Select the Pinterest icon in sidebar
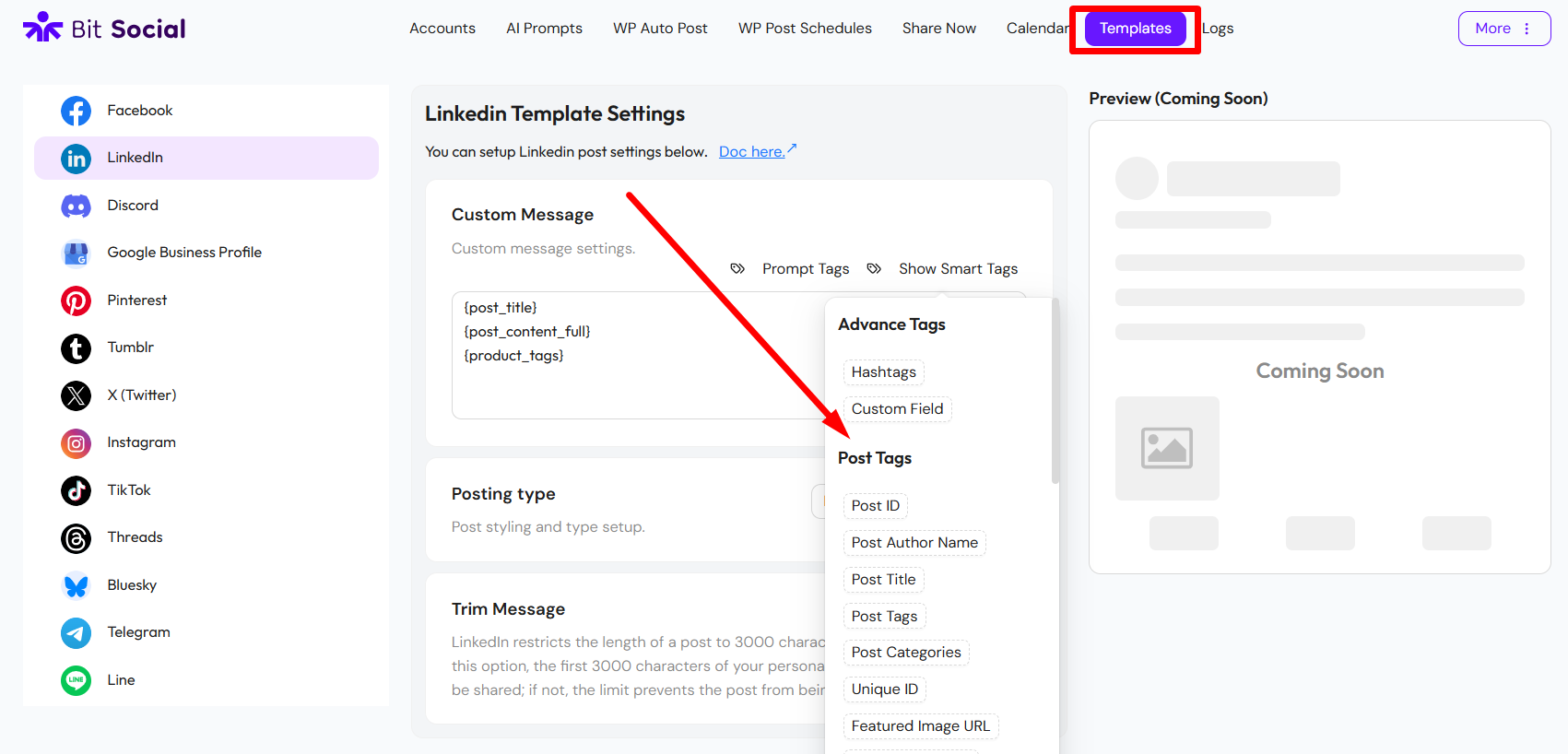1568x754 pixels. pyautogui.click(x=76, y=300)
